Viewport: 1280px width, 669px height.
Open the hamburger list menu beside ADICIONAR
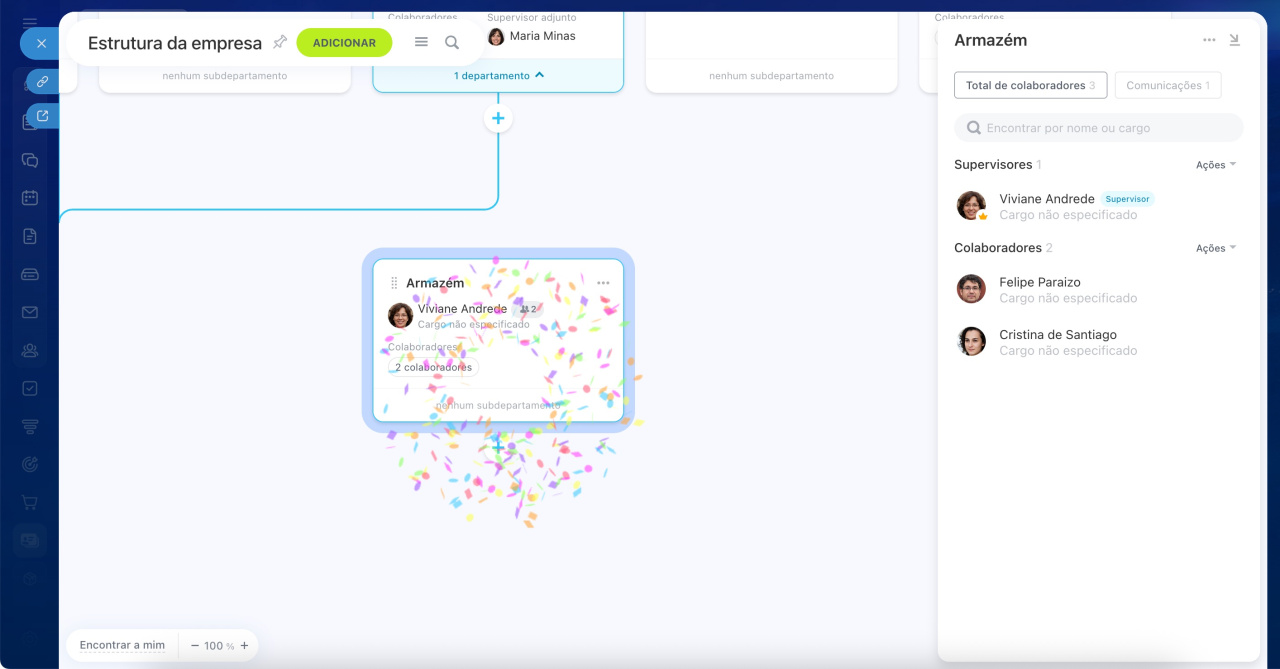click(421, 42)
